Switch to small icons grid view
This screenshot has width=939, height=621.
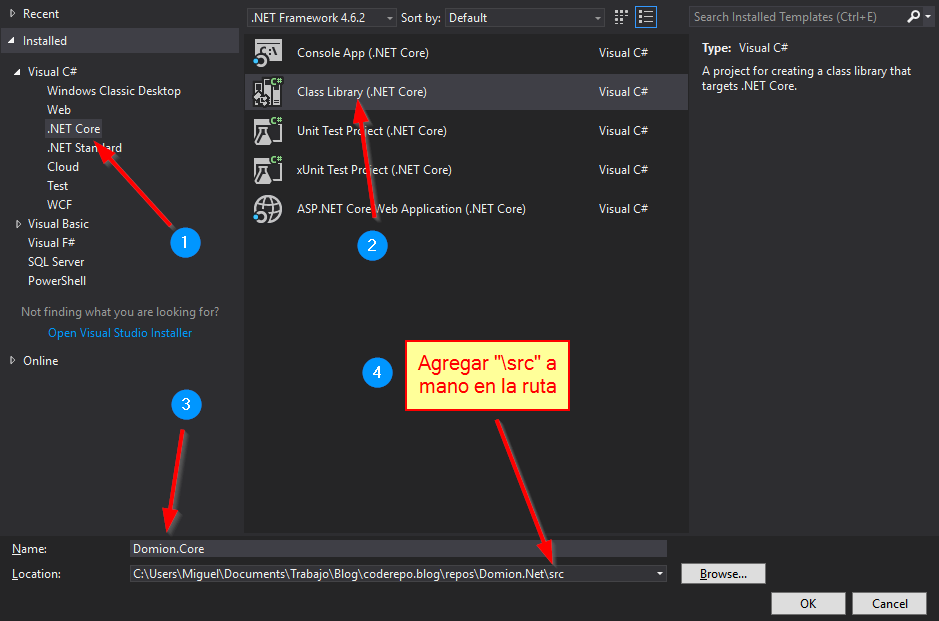(621, 17)
